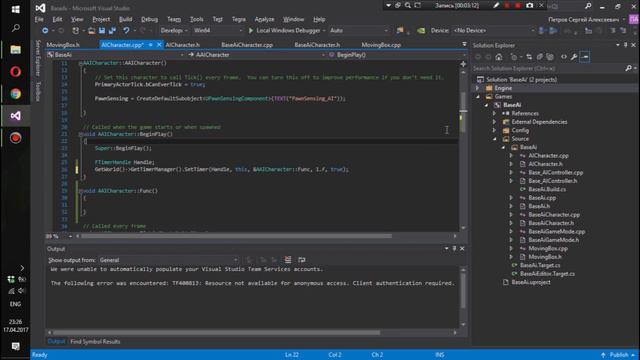Click Solution Explorer Home icon
Image resolution: width=640 pixels, height=360 pixels.
pos(499,57)
